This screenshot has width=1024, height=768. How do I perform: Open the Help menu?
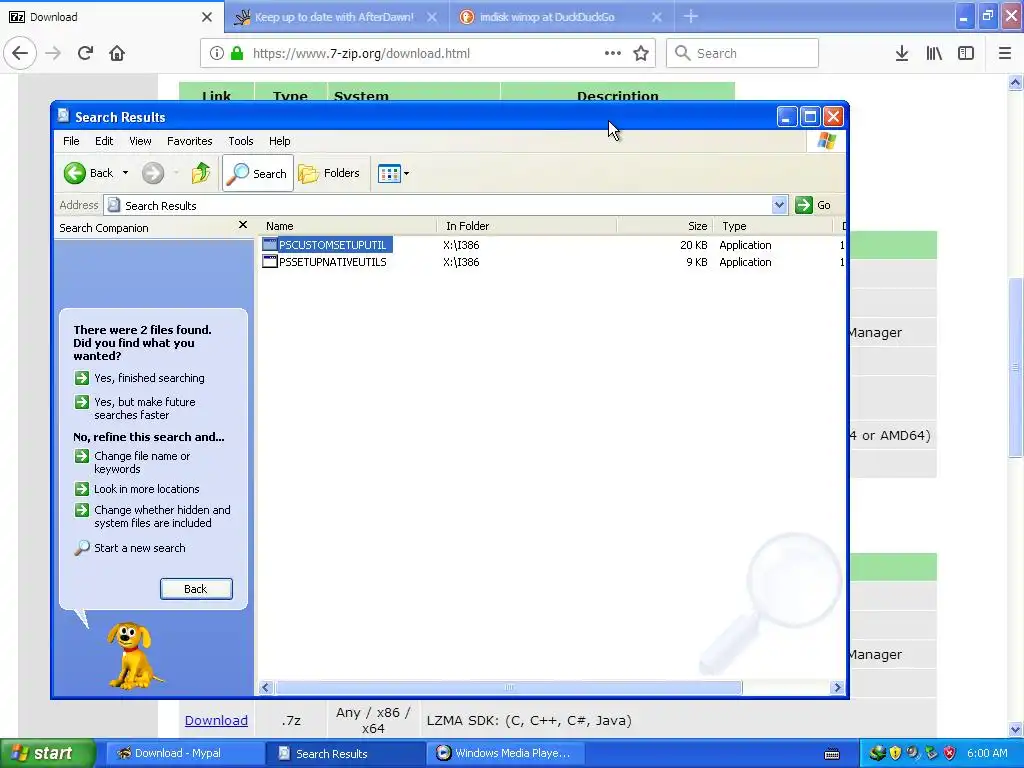coord(280,141)
